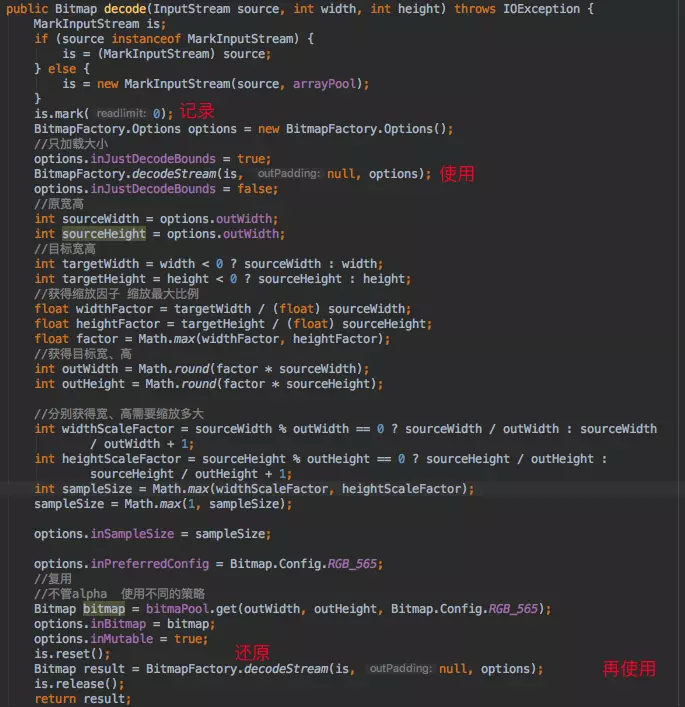Image resolution: width=685 pixels, height=707 pixels.
Task: Click the 'inJustDecodeBounds = true' line
Action: pos(152,159)
